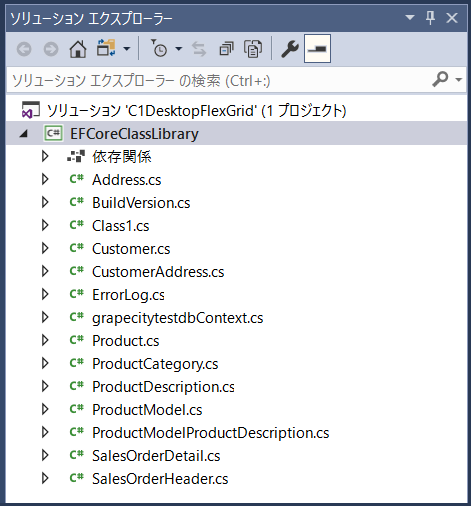471x506 pixels.
Task: Pin the Solution Explorer panel
Action: pyautogui.click(x=430, y=17)
